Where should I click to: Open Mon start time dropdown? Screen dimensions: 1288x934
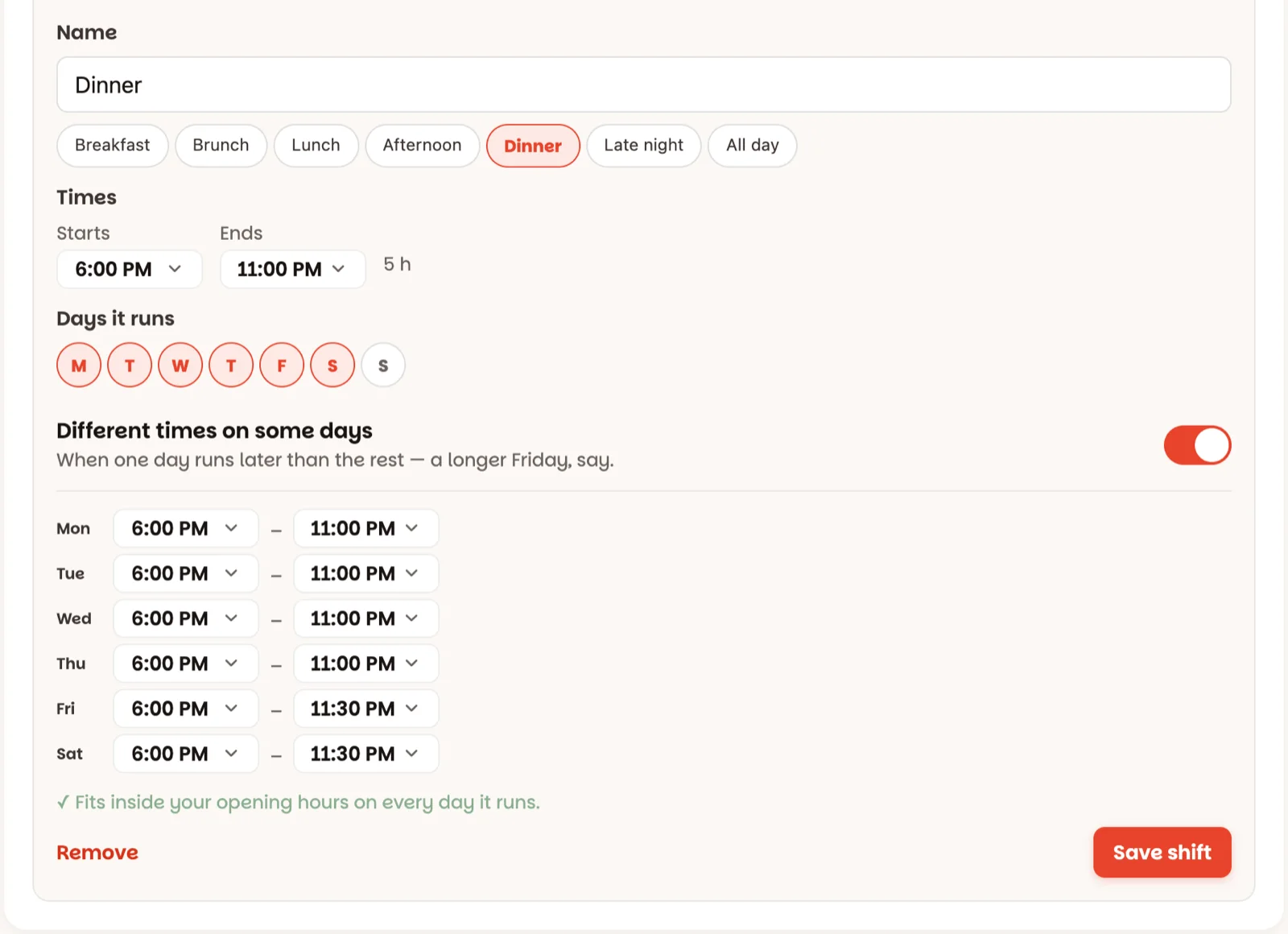pyautogui.click(x=186, y=529)
